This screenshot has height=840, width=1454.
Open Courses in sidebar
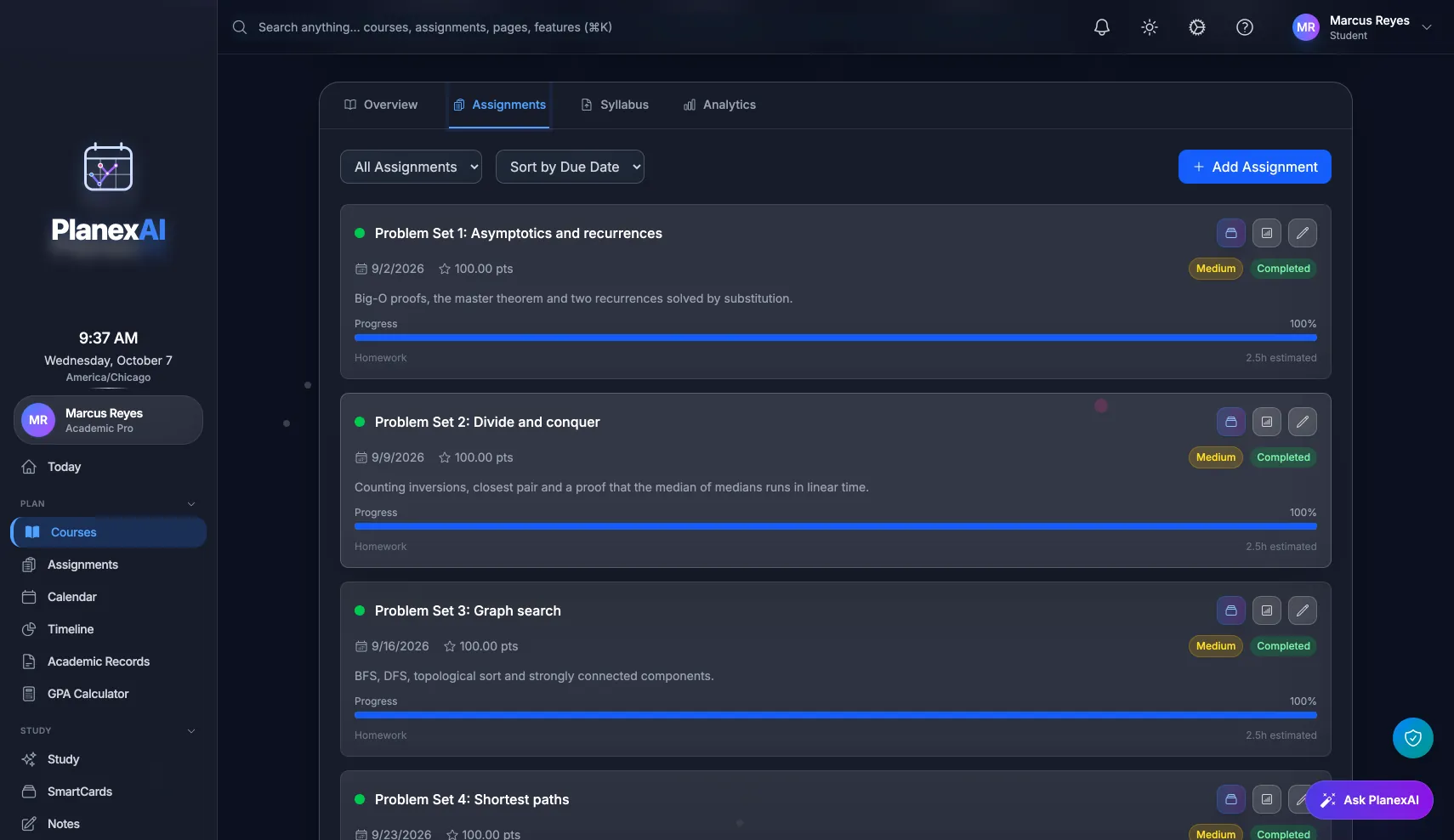[108, 532]
